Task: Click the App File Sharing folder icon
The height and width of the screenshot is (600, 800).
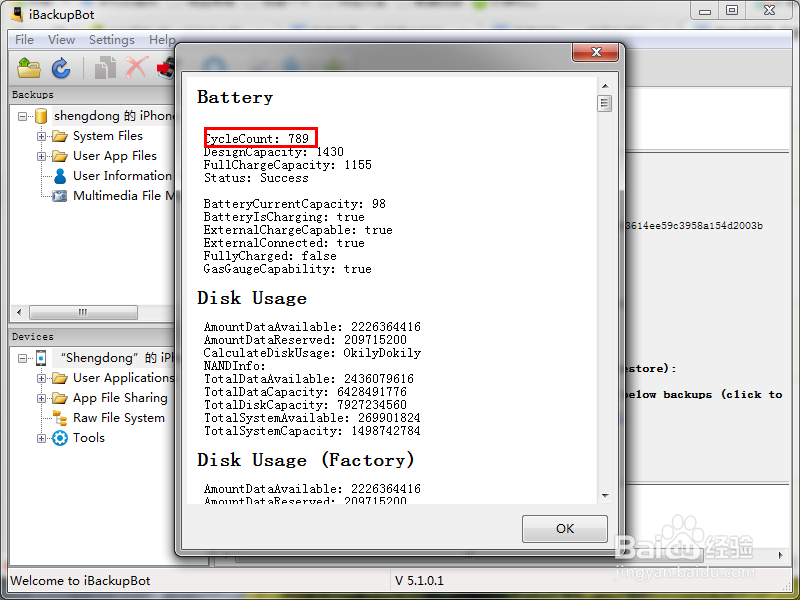Action: click(x=60, y=398)
